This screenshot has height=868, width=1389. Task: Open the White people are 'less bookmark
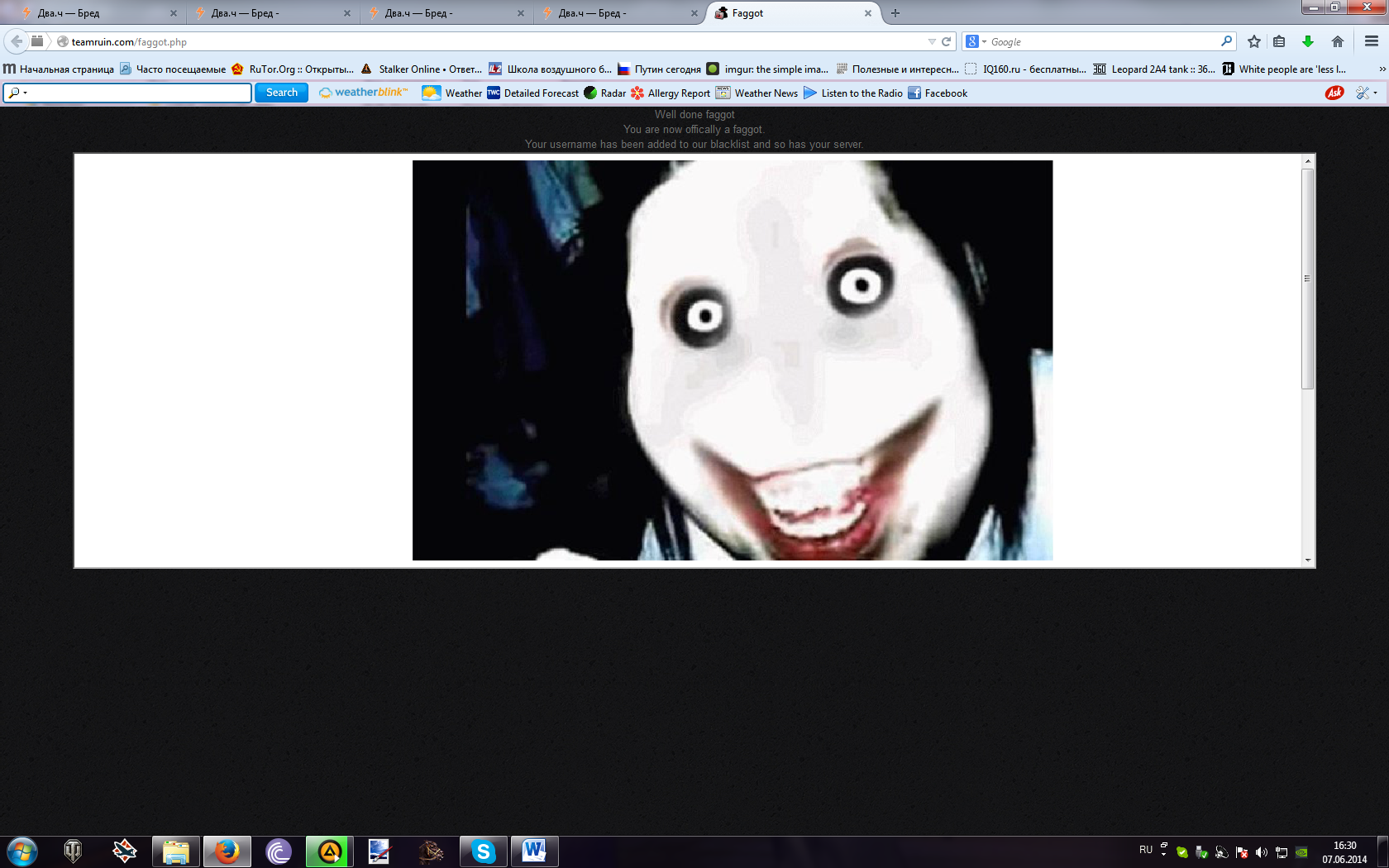tap(1284, 69)
